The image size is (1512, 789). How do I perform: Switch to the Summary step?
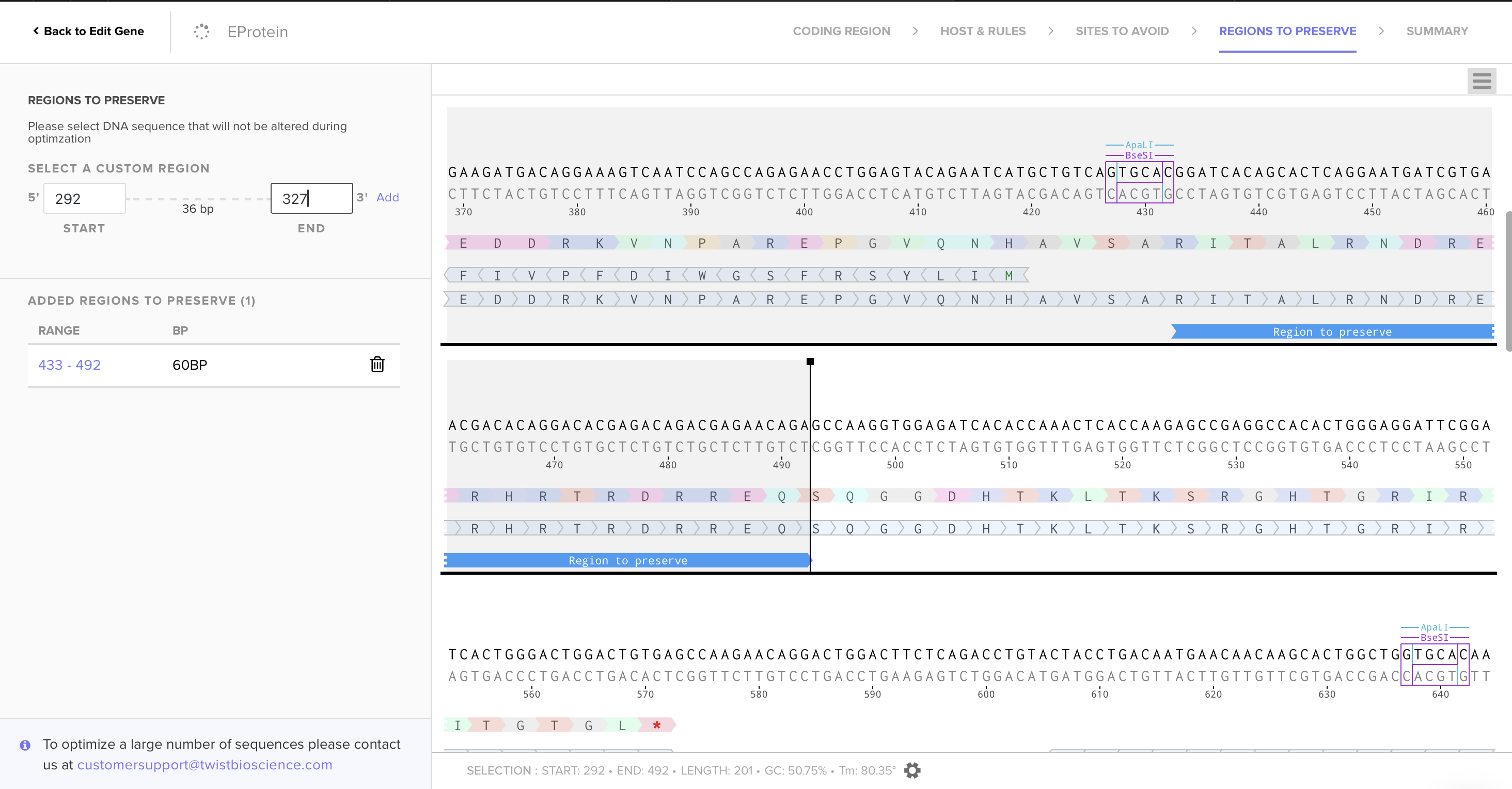[1436, 31]
